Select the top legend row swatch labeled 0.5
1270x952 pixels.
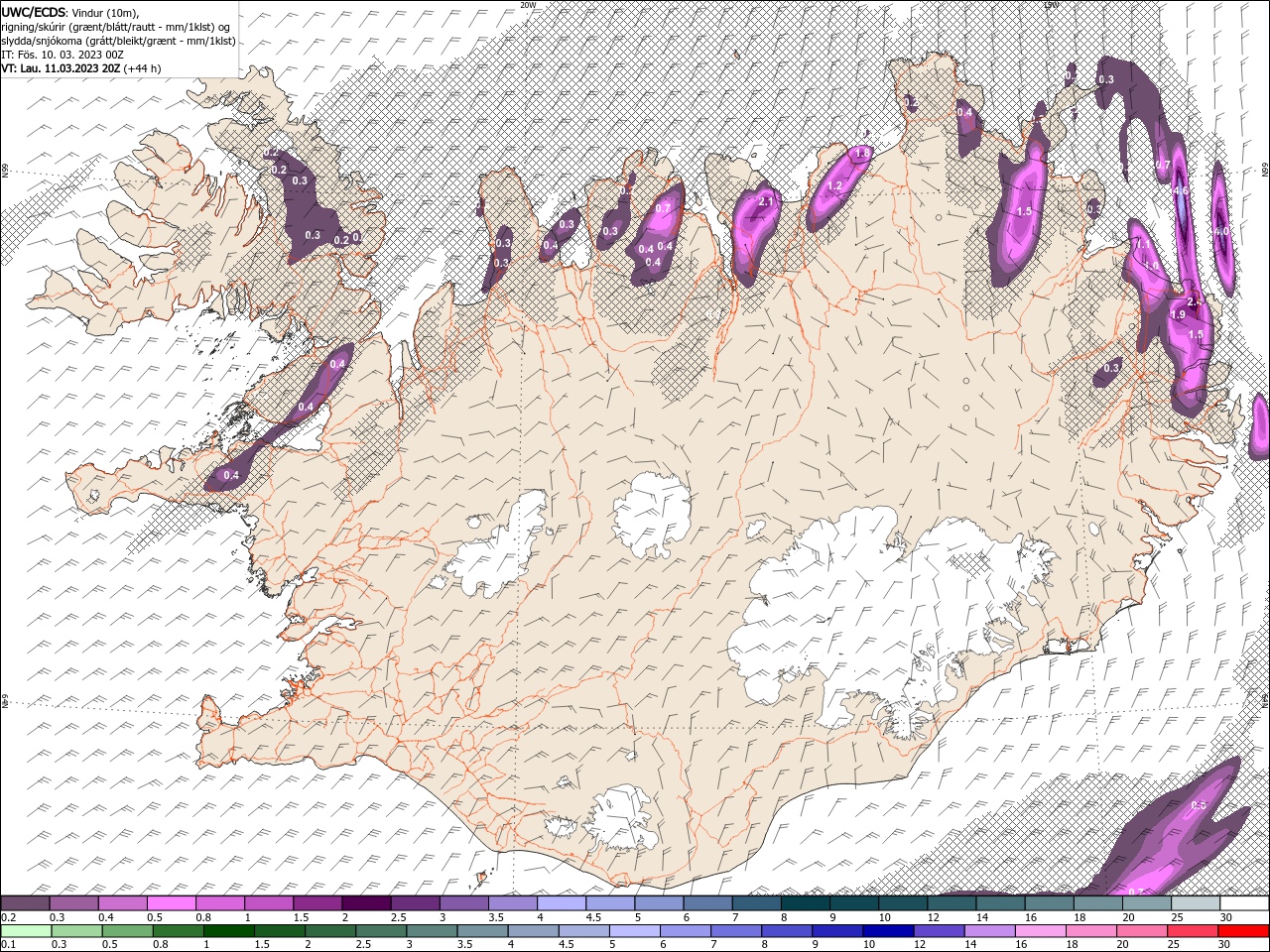(171, 903)
